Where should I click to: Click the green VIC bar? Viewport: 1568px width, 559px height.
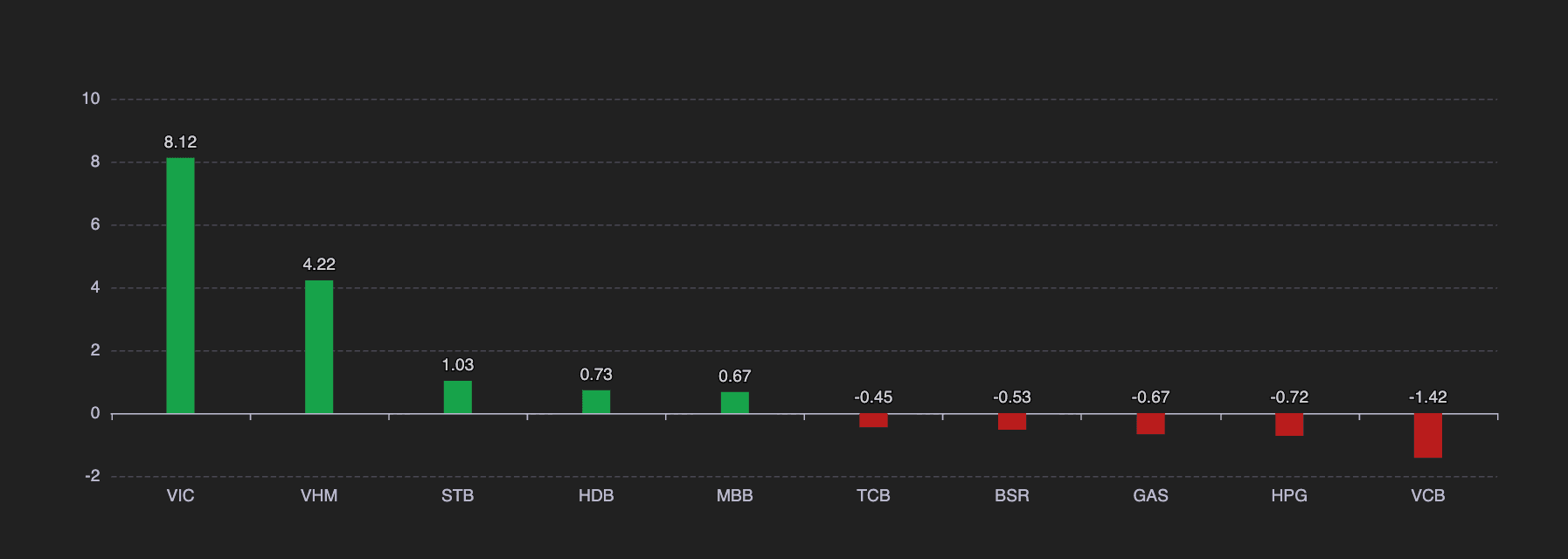(x=180, y=286)
